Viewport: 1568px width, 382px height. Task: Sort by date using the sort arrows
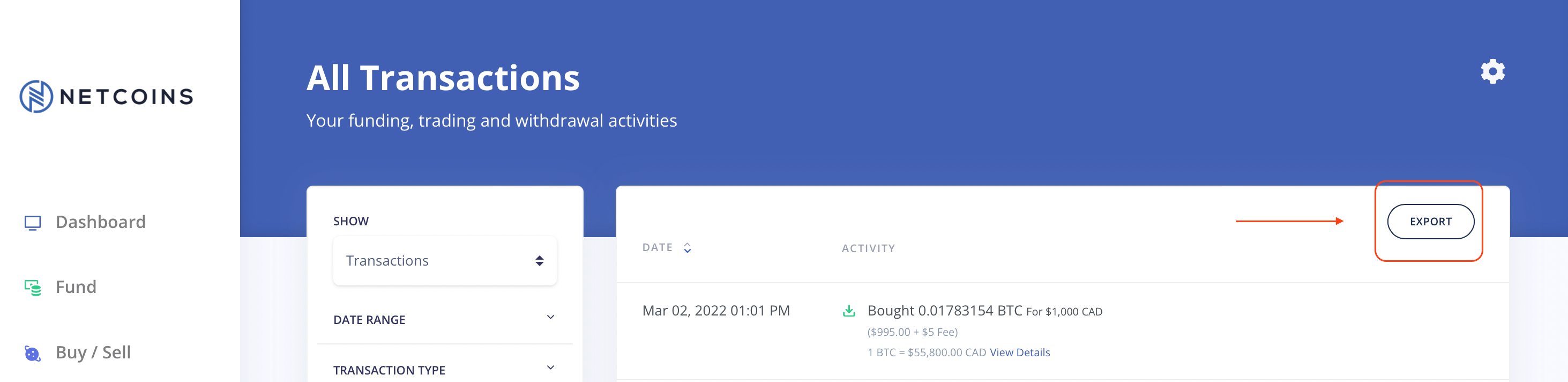[x=687, y=247]
